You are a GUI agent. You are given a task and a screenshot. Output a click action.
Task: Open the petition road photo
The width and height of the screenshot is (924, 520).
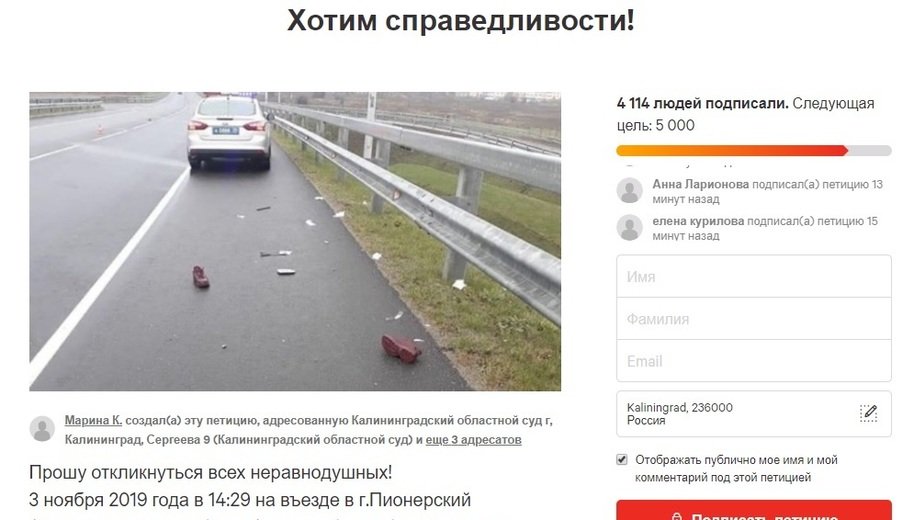click(295, 241)
